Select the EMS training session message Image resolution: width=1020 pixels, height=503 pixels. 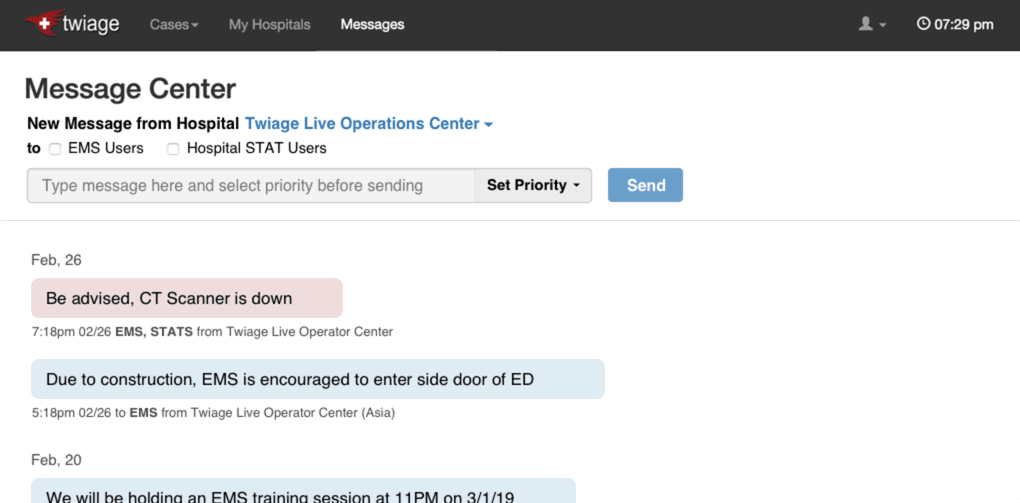pyautogui.click(x=303, y=494)
